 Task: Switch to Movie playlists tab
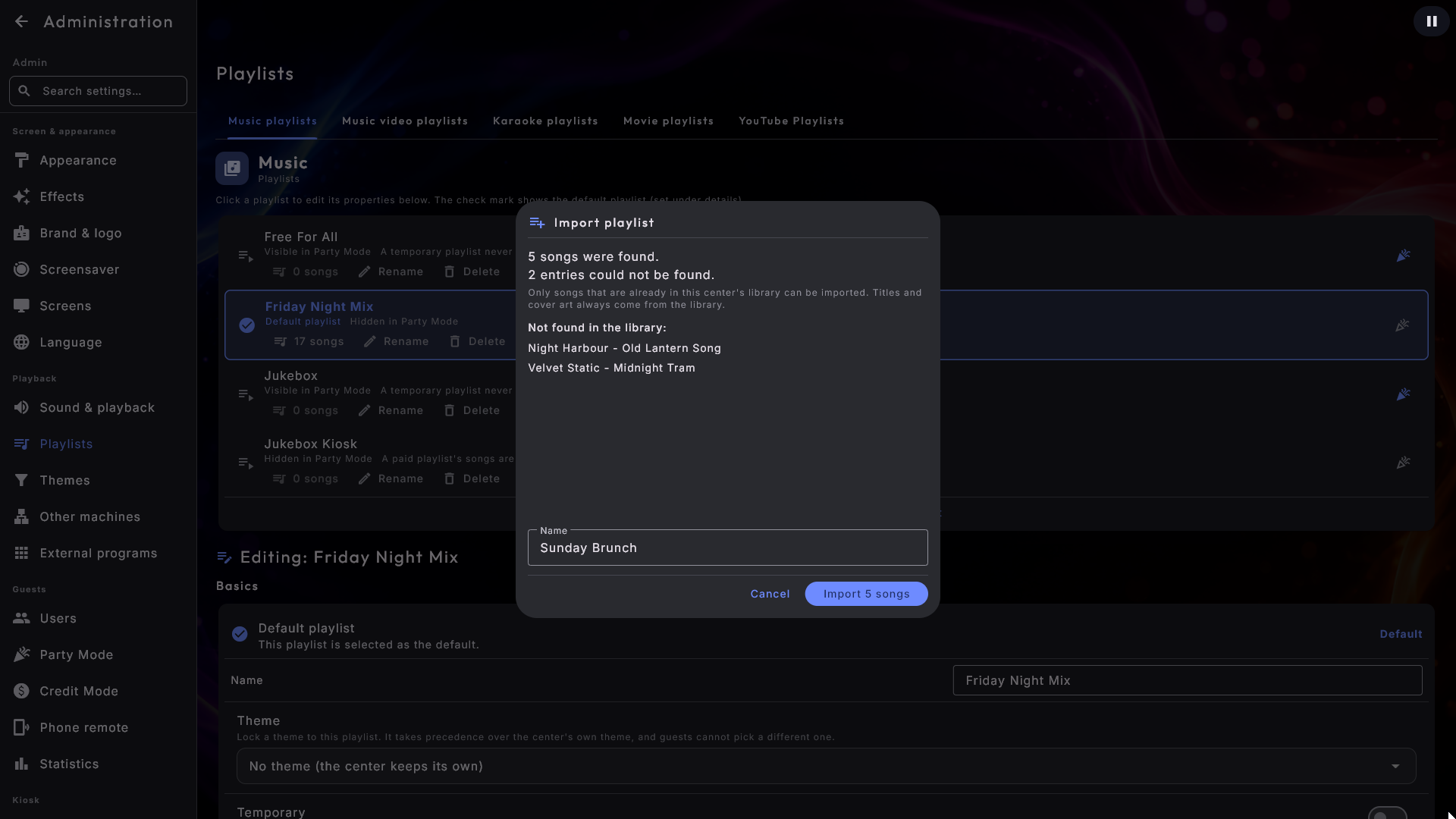tap(668, 121)
